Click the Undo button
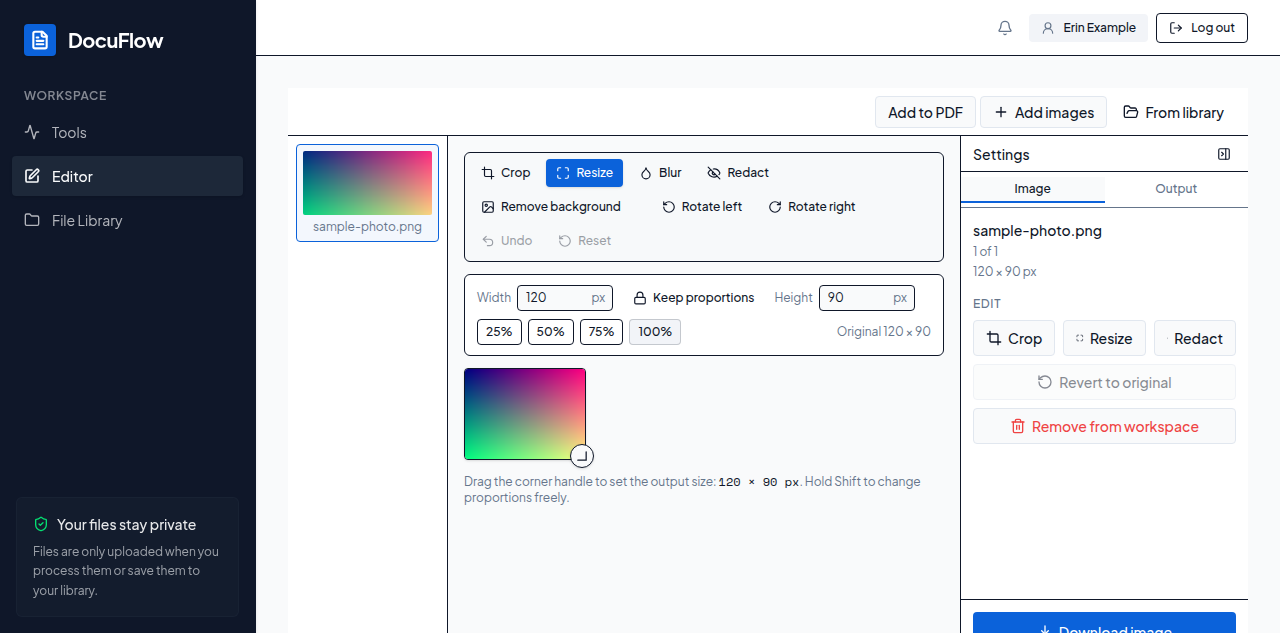Image resolution: width=1280 pixels, height=633 pixels. point(507,241)
